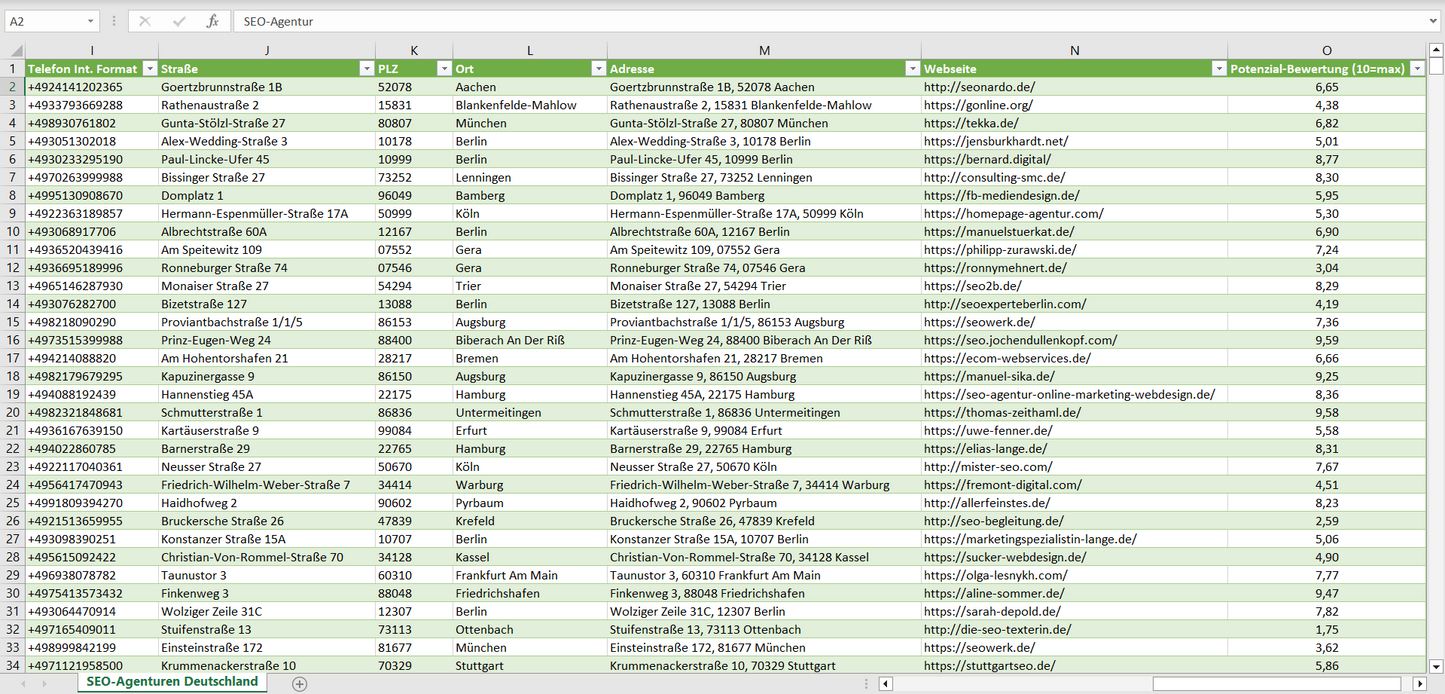Select column M header
This screenshot has width=1445, height=694.
(764, 50)
